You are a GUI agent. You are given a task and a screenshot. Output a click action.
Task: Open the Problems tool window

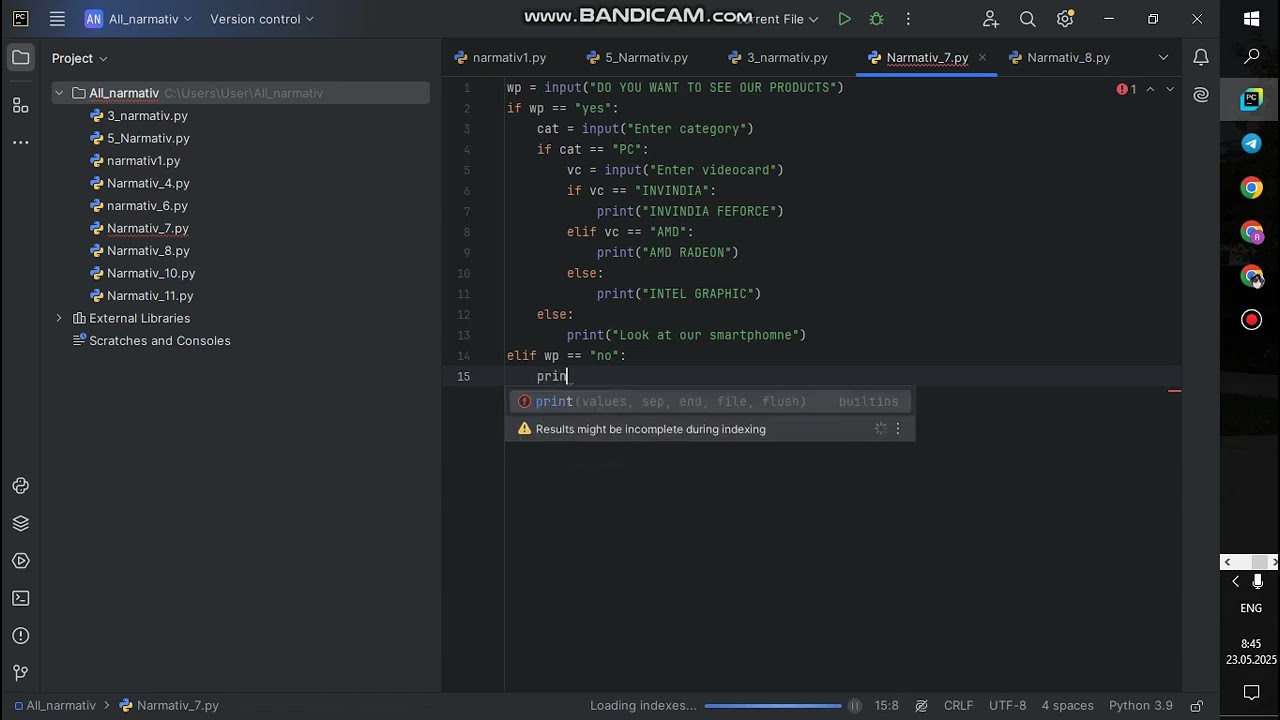[20, 636]
